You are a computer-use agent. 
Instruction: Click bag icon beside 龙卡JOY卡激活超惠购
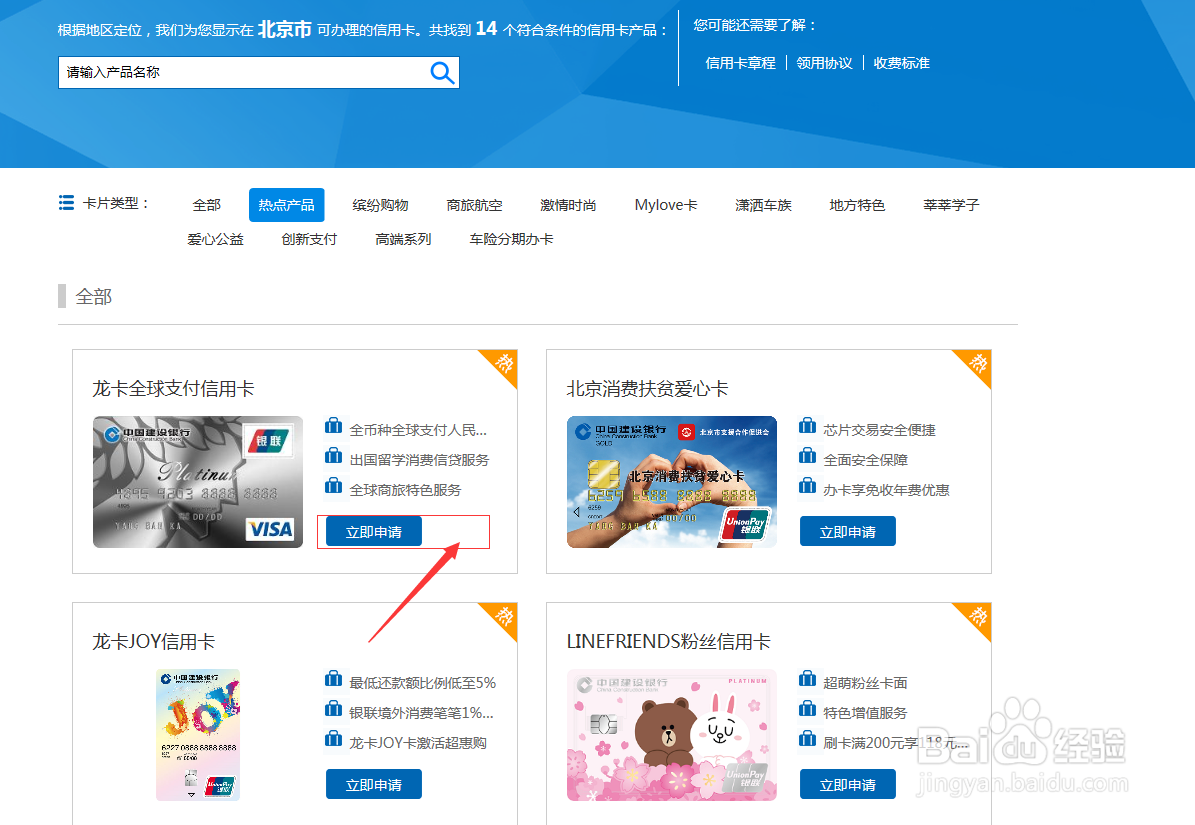click(333, 738)
